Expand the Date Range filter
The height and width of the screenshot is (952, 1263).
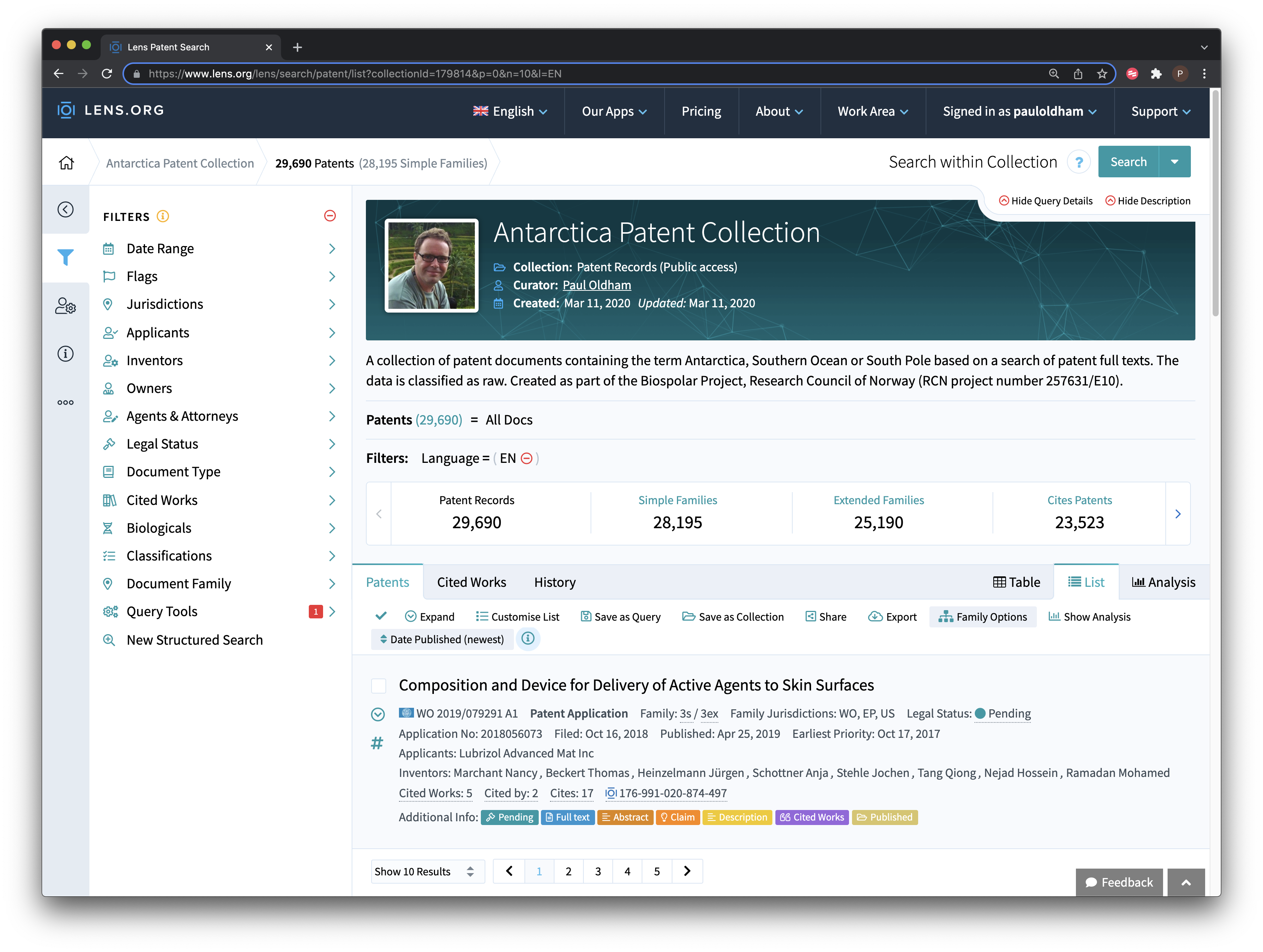[x=219, y=248]
